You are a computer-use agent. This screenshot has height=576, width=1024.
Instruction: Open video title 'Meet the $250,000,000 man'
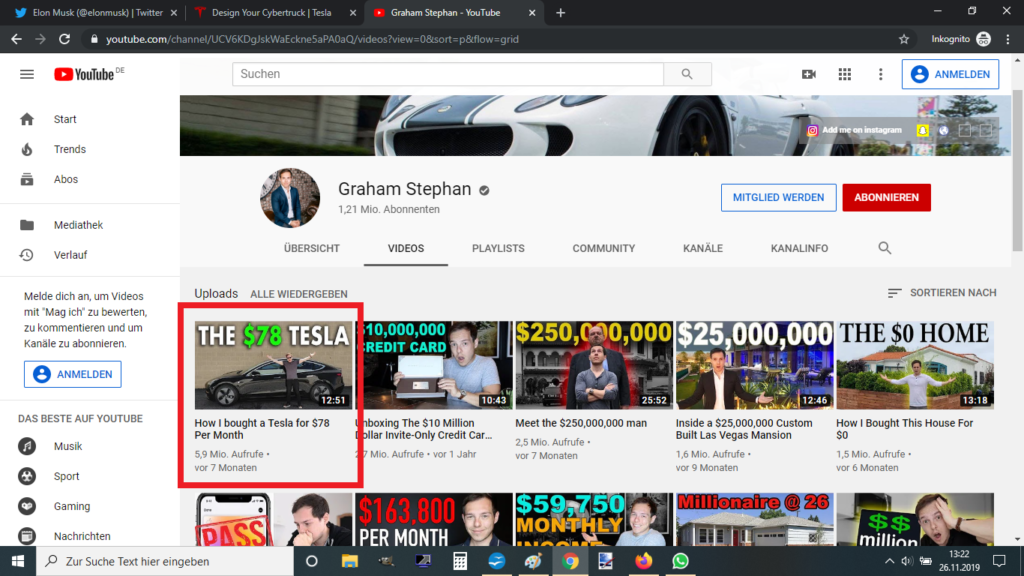pos(581,423)
